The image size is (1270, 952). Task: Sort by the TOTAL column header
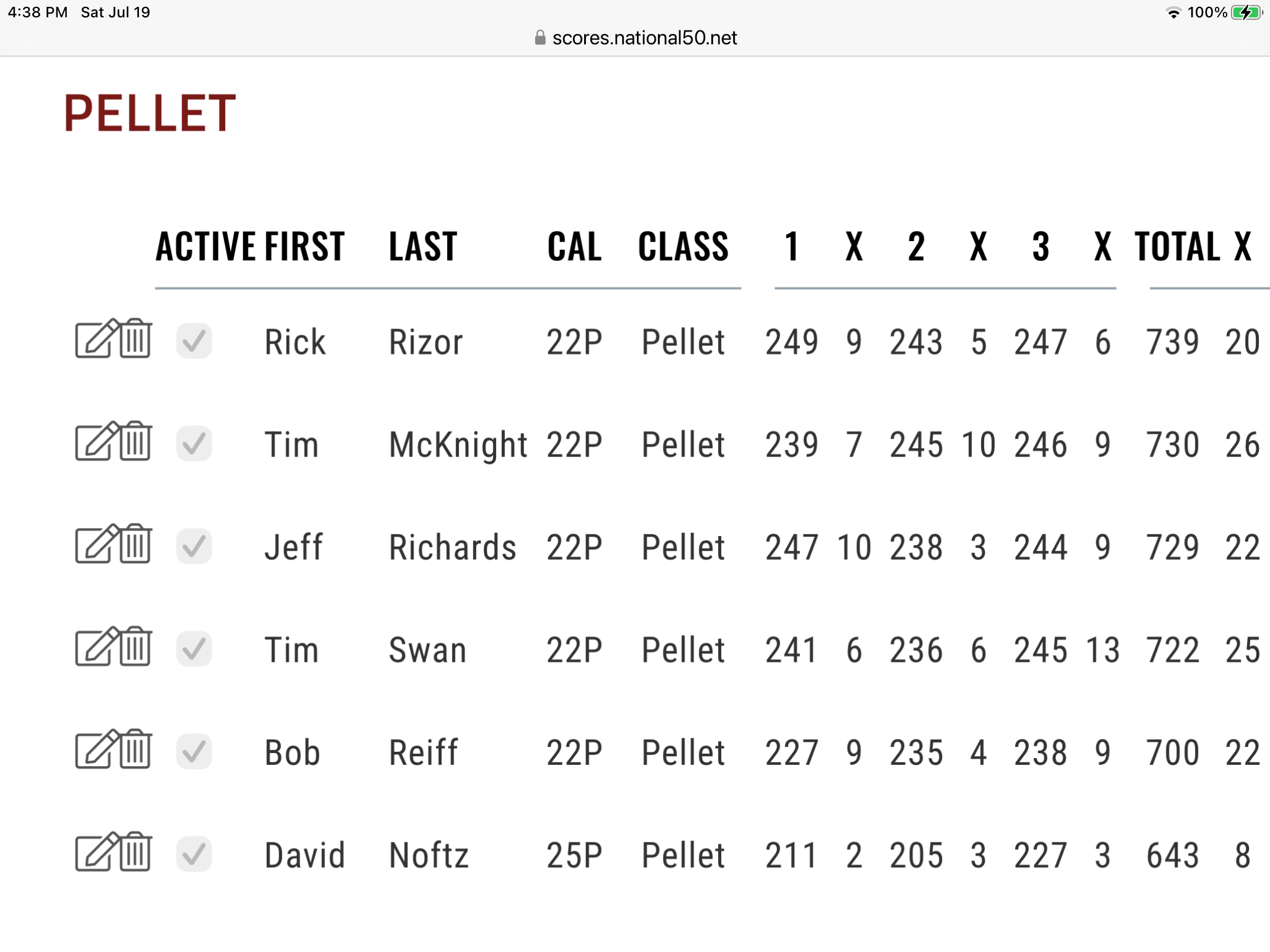point(1177,247)
